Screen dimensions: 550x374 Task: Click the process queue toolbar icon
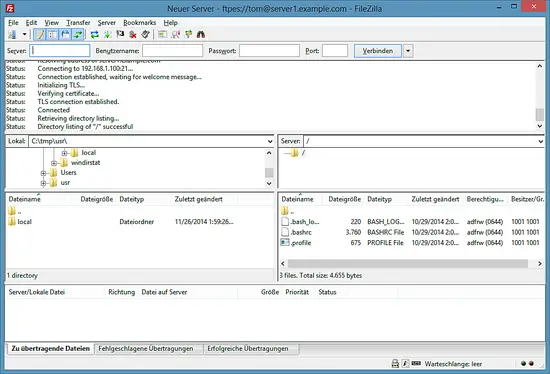tap(107, 34)
